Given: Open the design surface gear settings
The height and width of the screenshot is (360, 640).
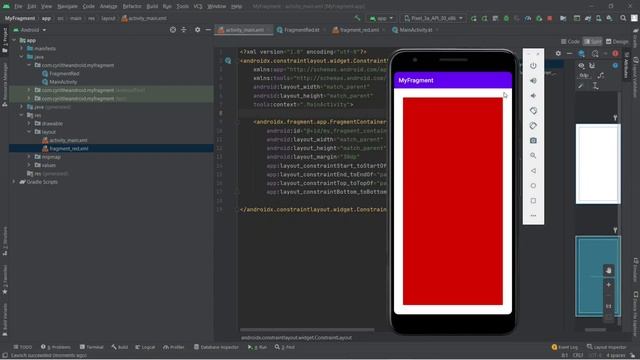Looking at the screenshot, I should point(558,53).
